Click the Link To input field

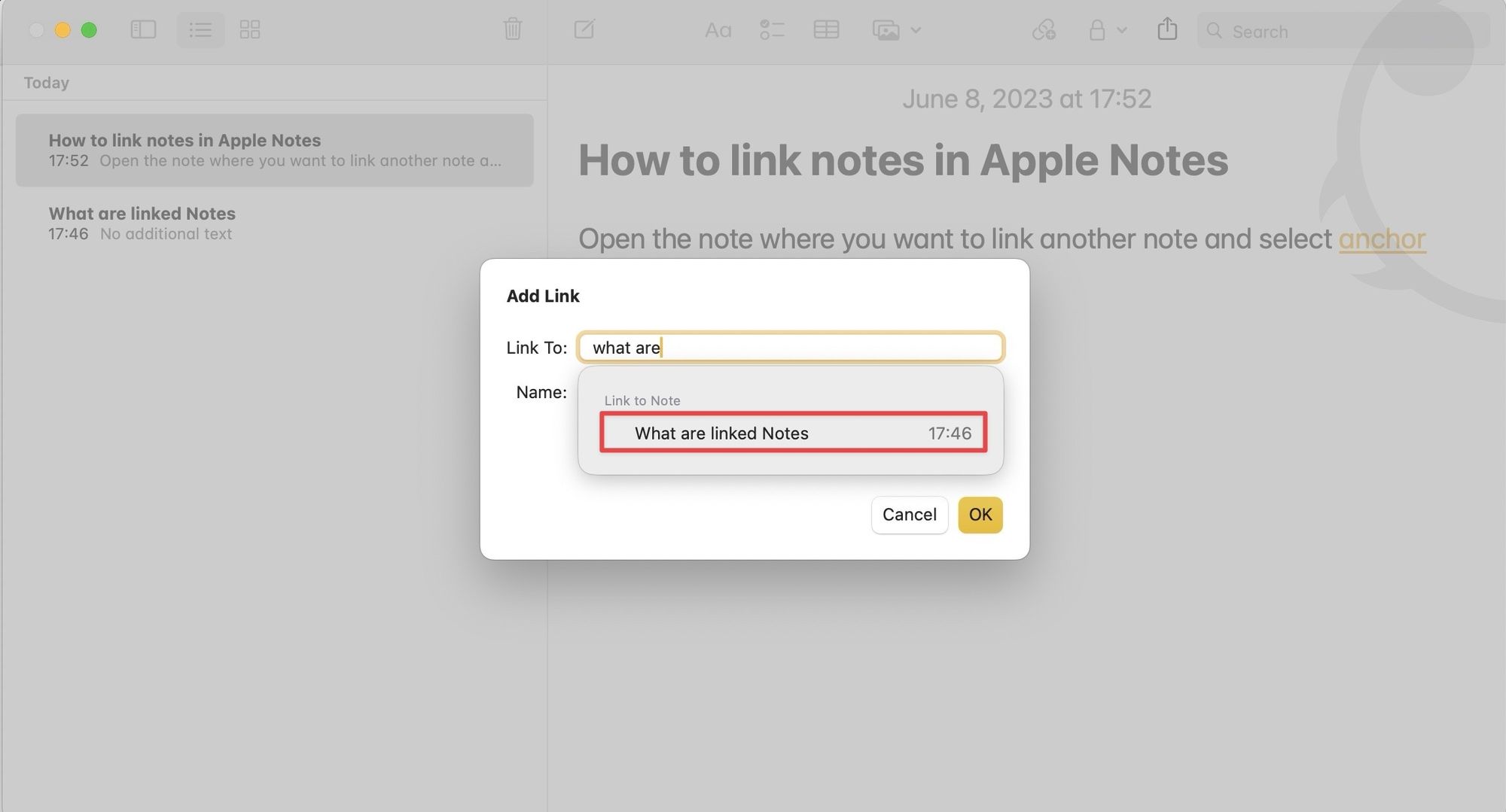[x=790, y=347]
